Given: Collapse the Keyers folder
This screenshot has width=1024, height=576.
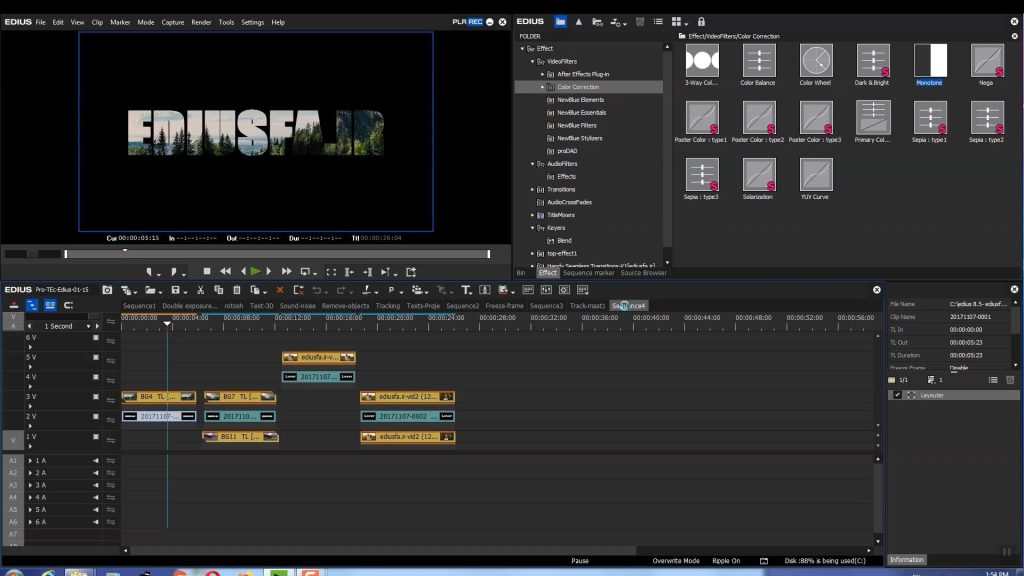Looking at the screenshot, I should tap(532, 228).
